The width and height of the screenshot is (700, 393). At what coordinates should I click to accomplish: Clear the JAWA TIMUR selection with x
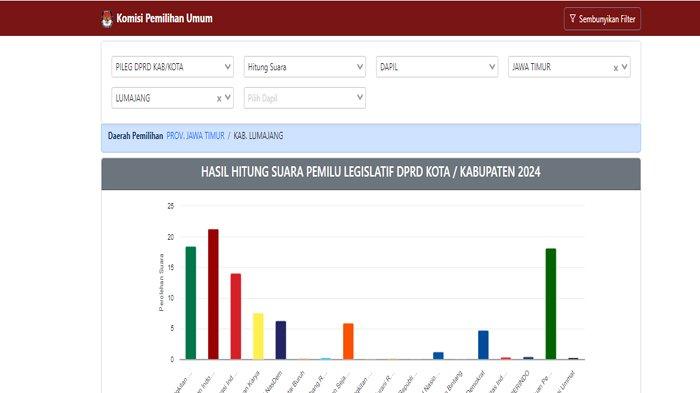[616, 68]
